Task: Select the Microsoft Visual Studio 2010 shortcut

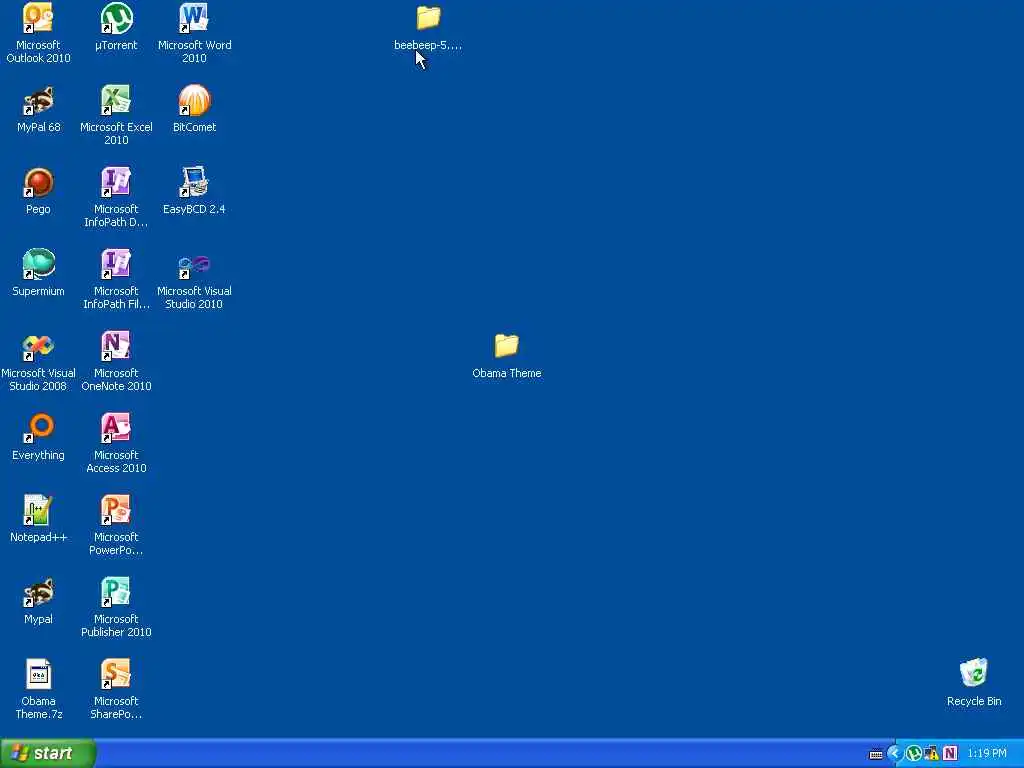Action: (x=194, y=279)
